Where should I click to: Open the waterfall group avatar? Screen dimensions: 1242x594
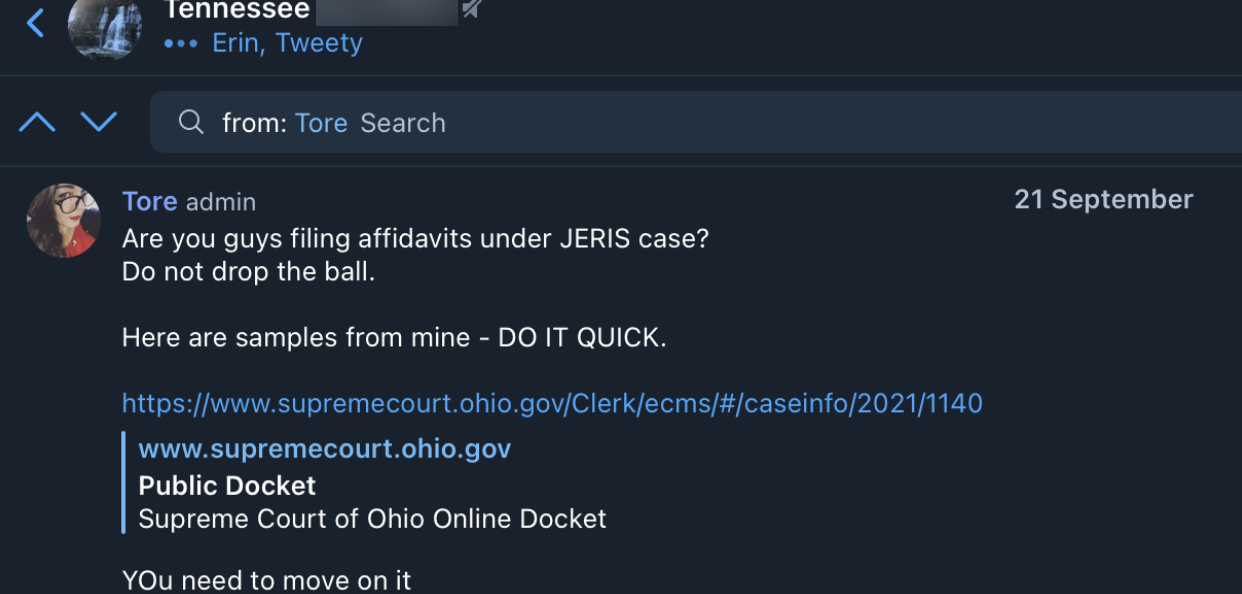(104, 28)
